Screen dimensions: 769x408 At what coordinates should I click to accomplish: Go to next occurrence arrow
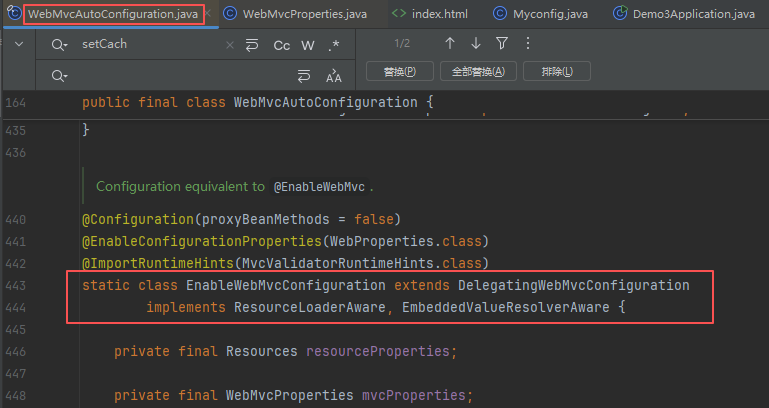pyautogui.click(x=476, y=44)
